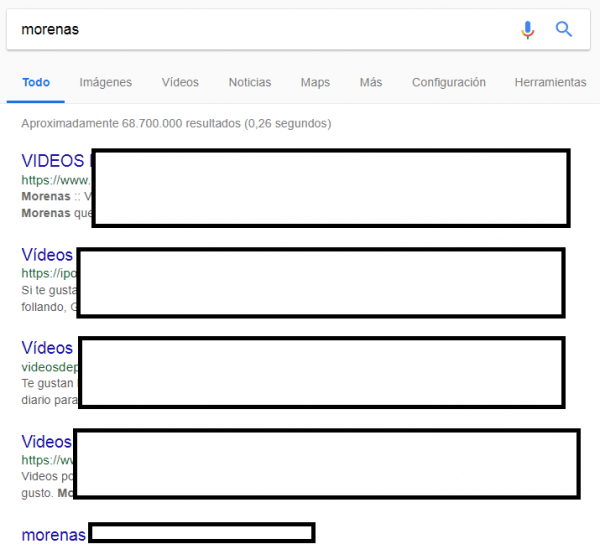Click the blue magnifier search icon
This screenshot has height=544, width=600.
pos(564,29)
